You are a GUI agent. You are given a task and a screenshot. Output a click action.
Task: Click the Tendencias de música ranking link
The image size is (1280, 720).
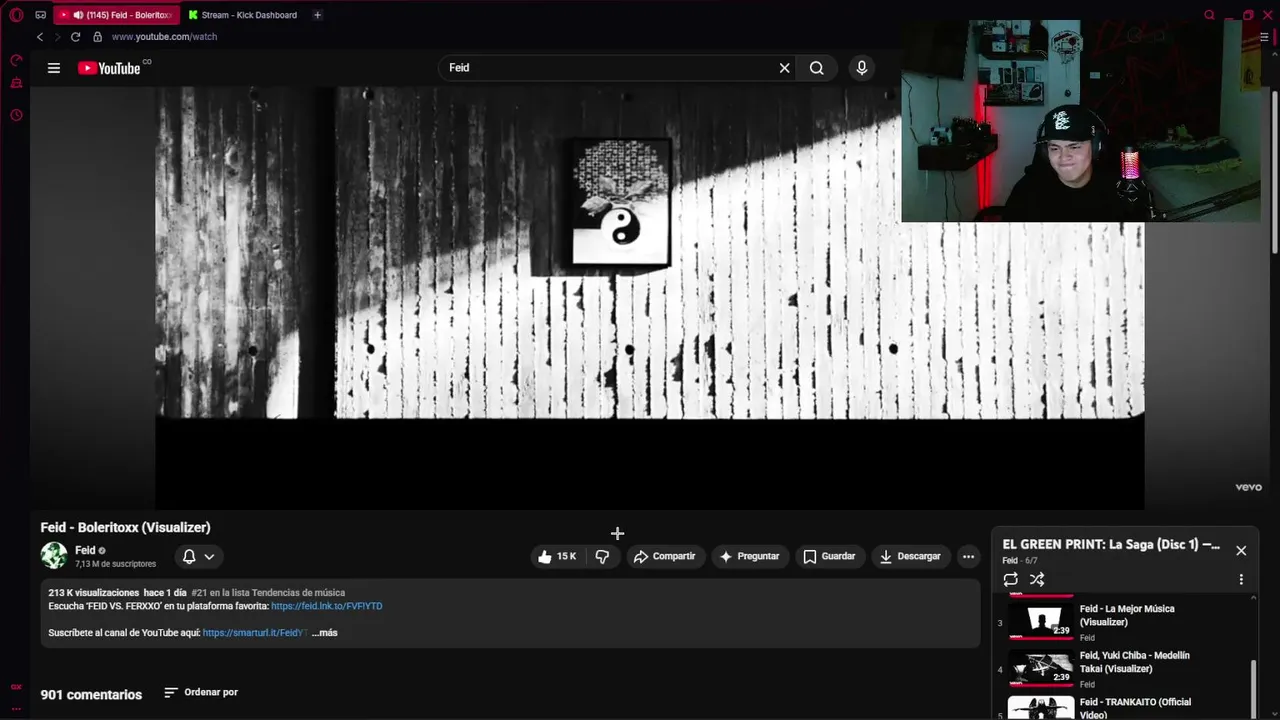pyautogui.click(x=267, y=593)
